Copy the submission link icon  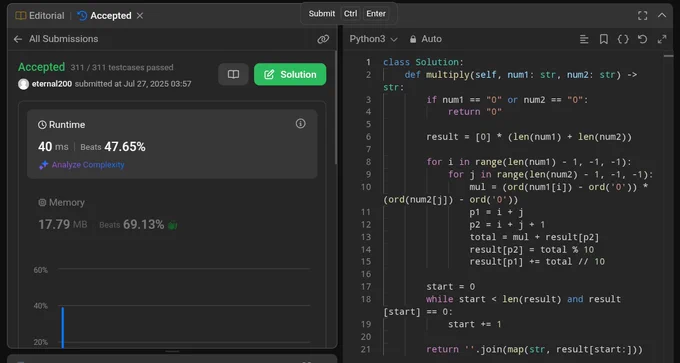click(x=323, y=39)
